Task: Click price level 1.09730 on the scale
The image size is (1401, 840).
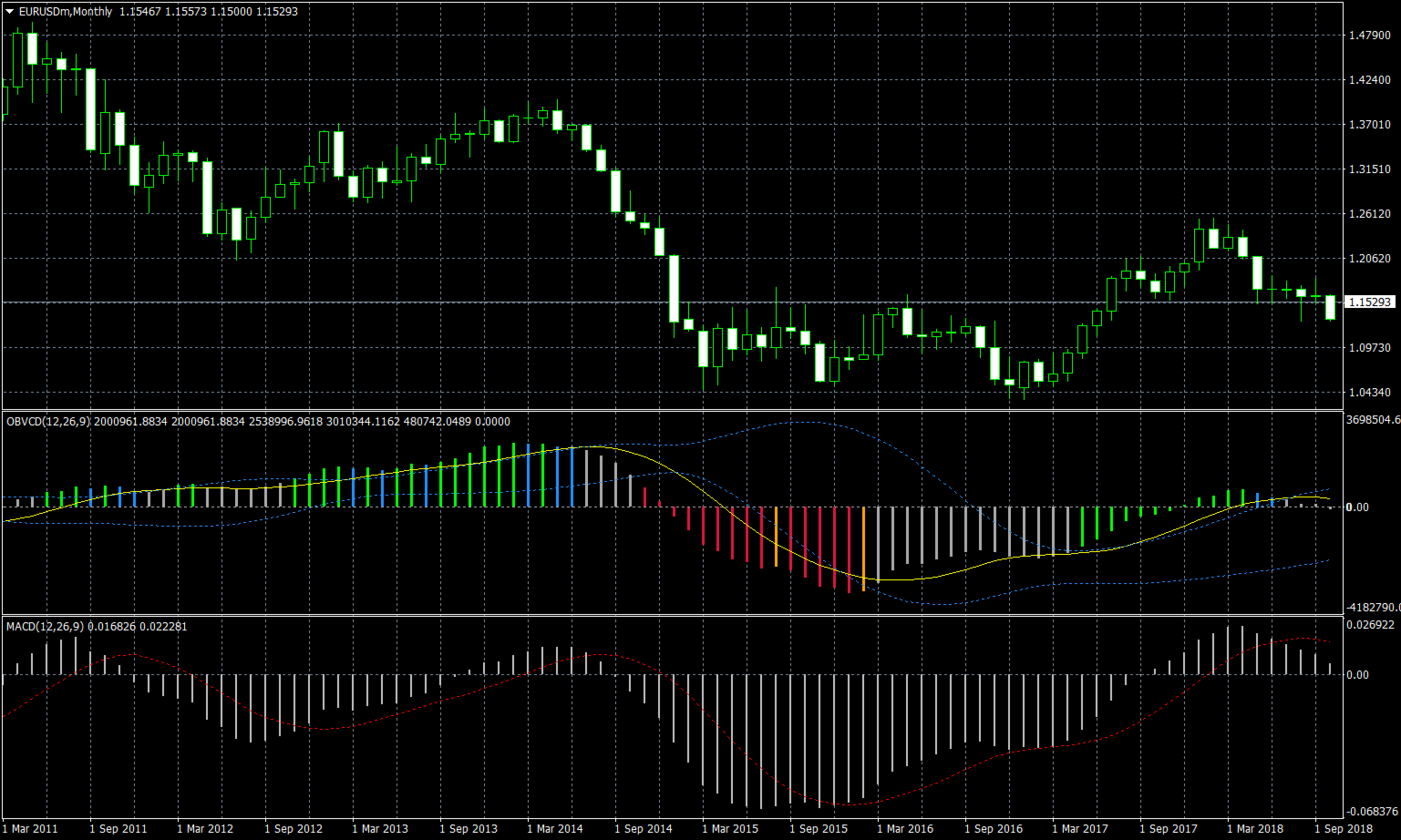Action: [1370, 348]
